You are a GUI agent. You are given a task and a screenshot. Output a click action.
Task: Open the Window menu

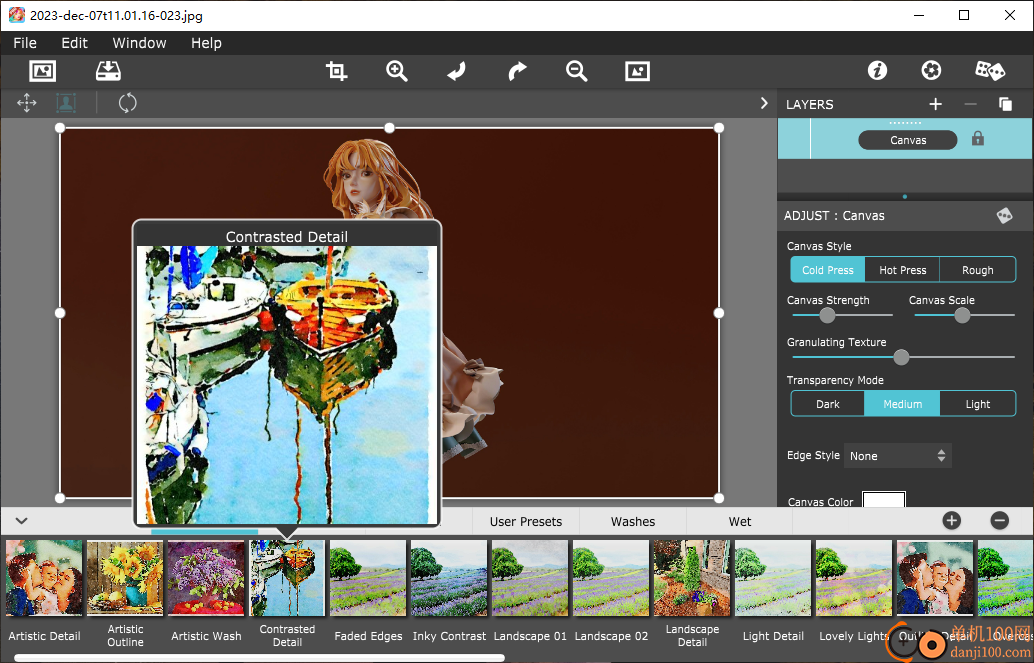pyautogui.click(x=139, y=43)
